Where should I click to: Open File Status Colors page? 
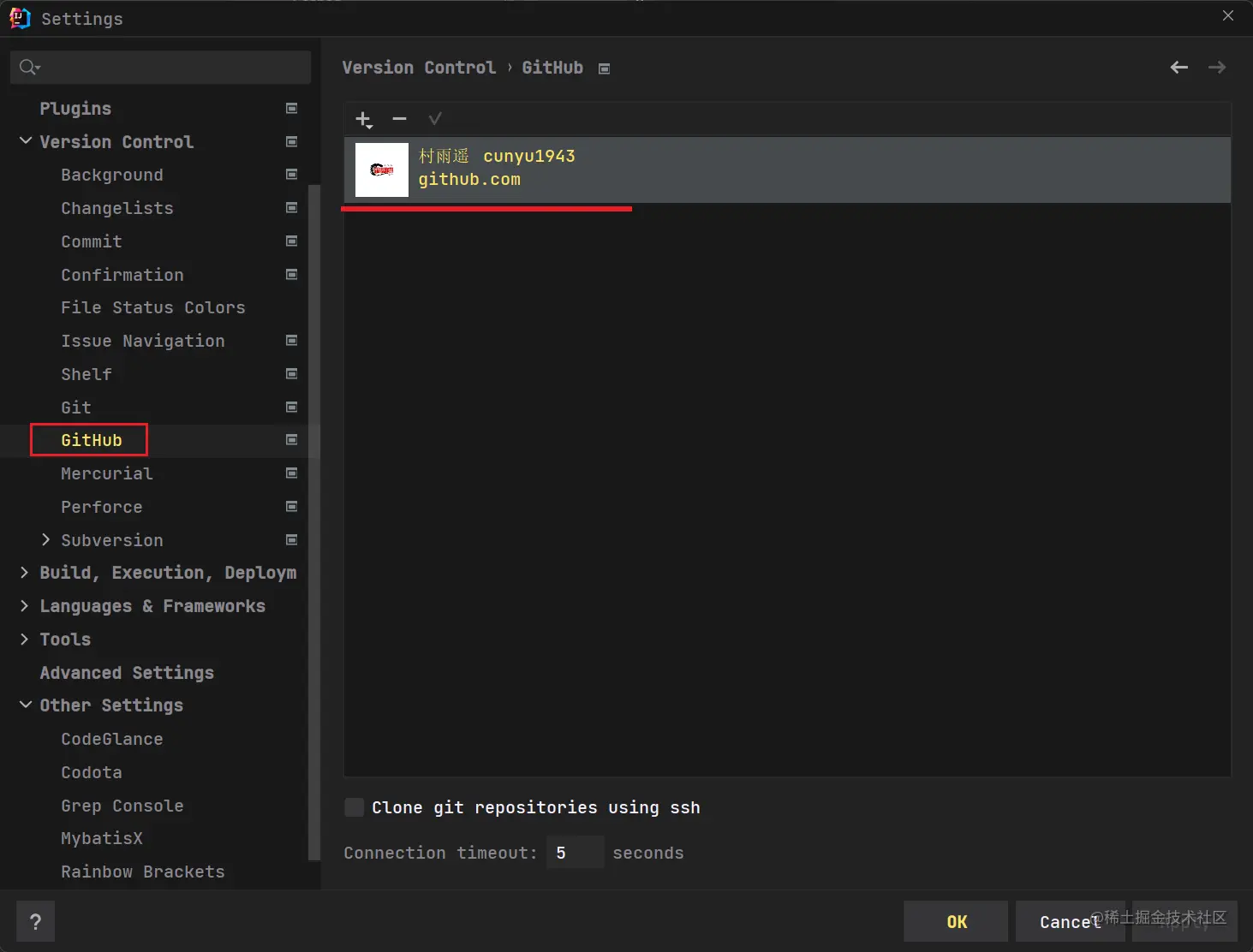[153, 307]
